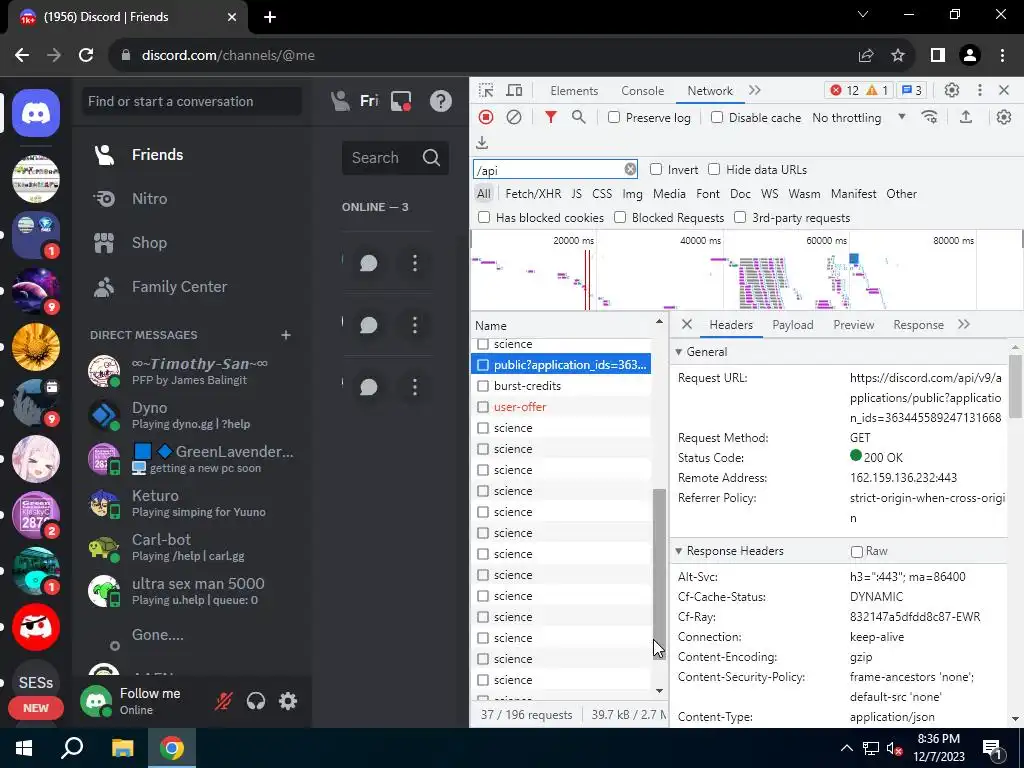Viewport: 1024px width, 768px height.
Task: Switch to the Elements panel
Action: pos(574,91)
